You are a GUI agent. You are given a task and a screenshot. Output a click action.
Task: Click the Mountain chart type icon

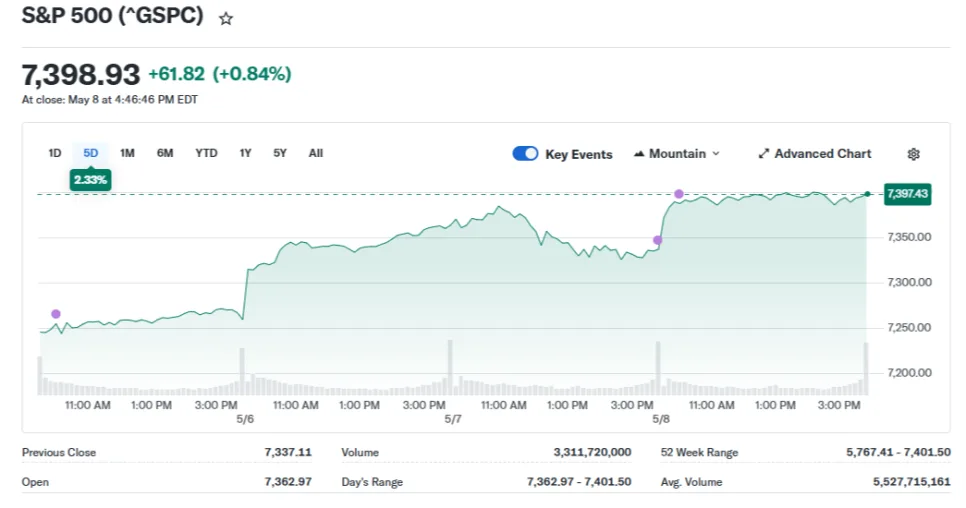[639, 154]
